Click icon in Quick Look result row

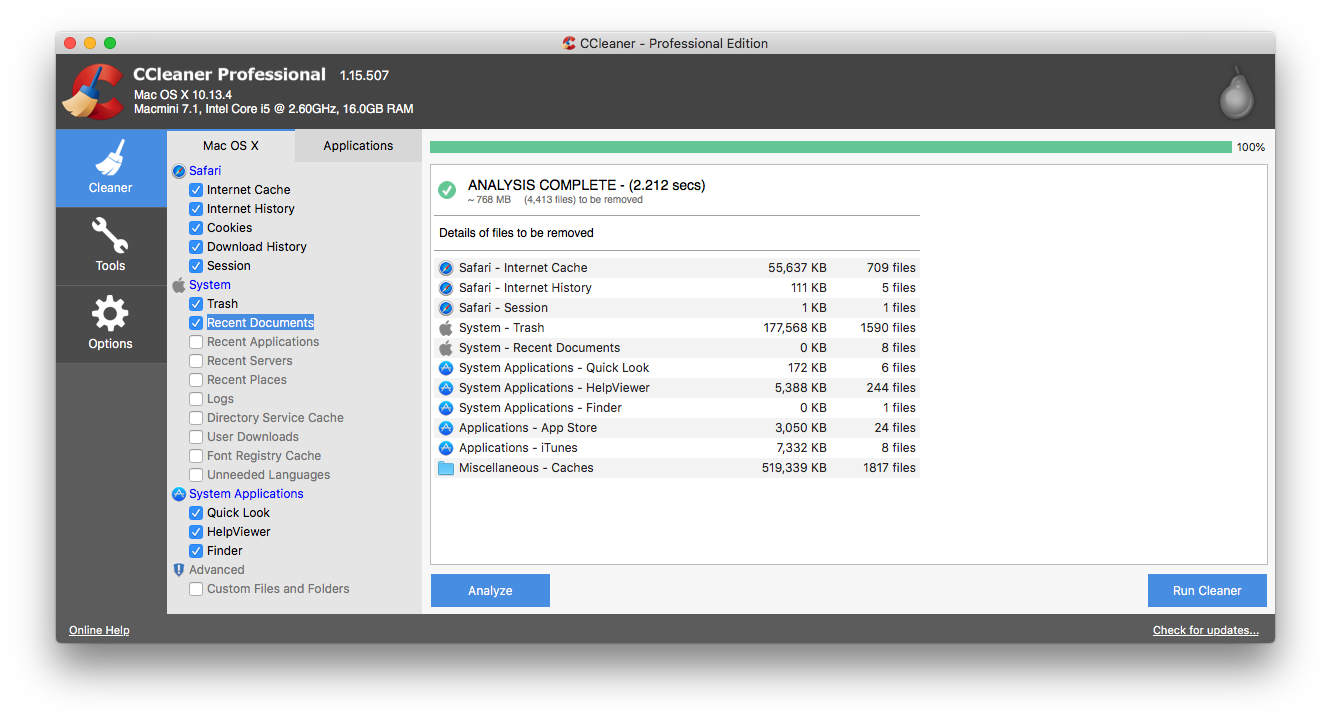point(446,368)
